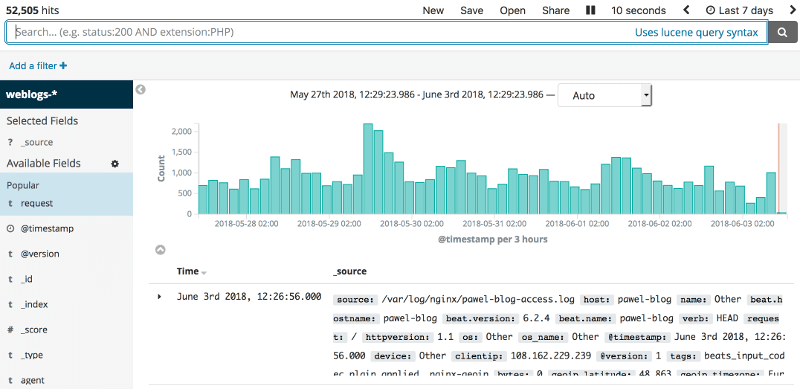Image resolution: width=800 pixels, height=389 pixels.
Task: Click the plus icon beside Add a filter
Action: point(63,66)
